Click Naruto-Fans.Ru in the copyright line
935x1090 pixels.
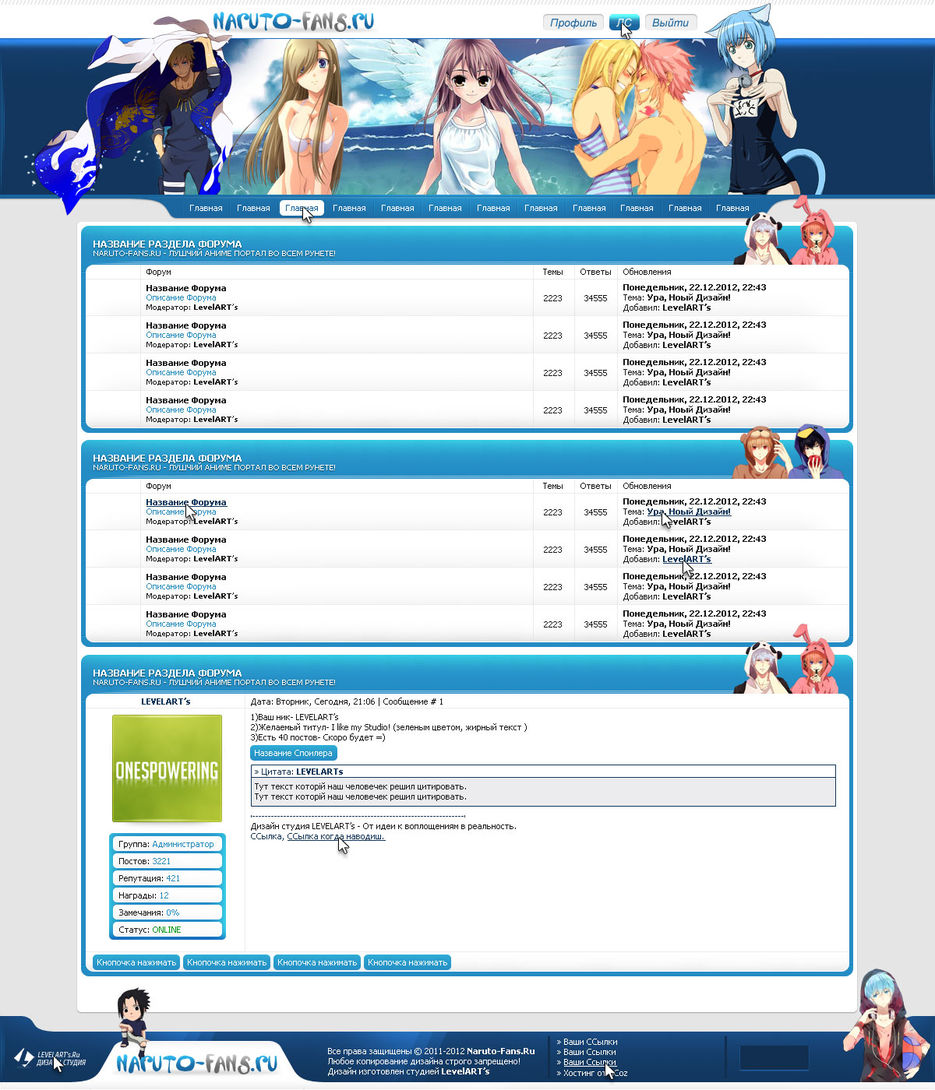501,1051
